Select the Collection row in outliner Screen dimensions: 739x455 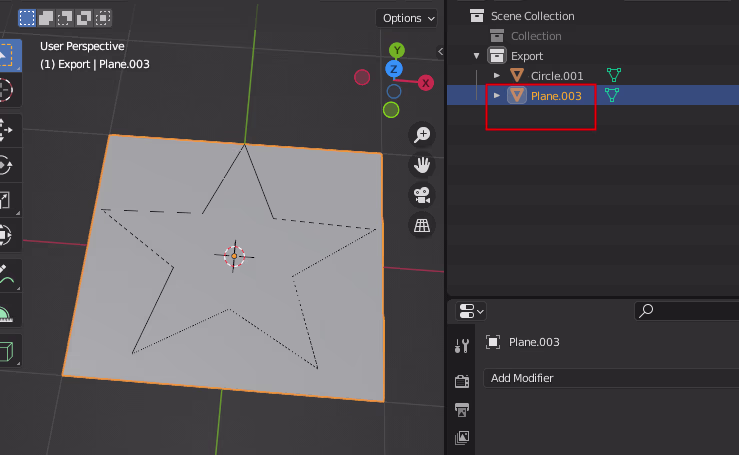click(536, 36)
